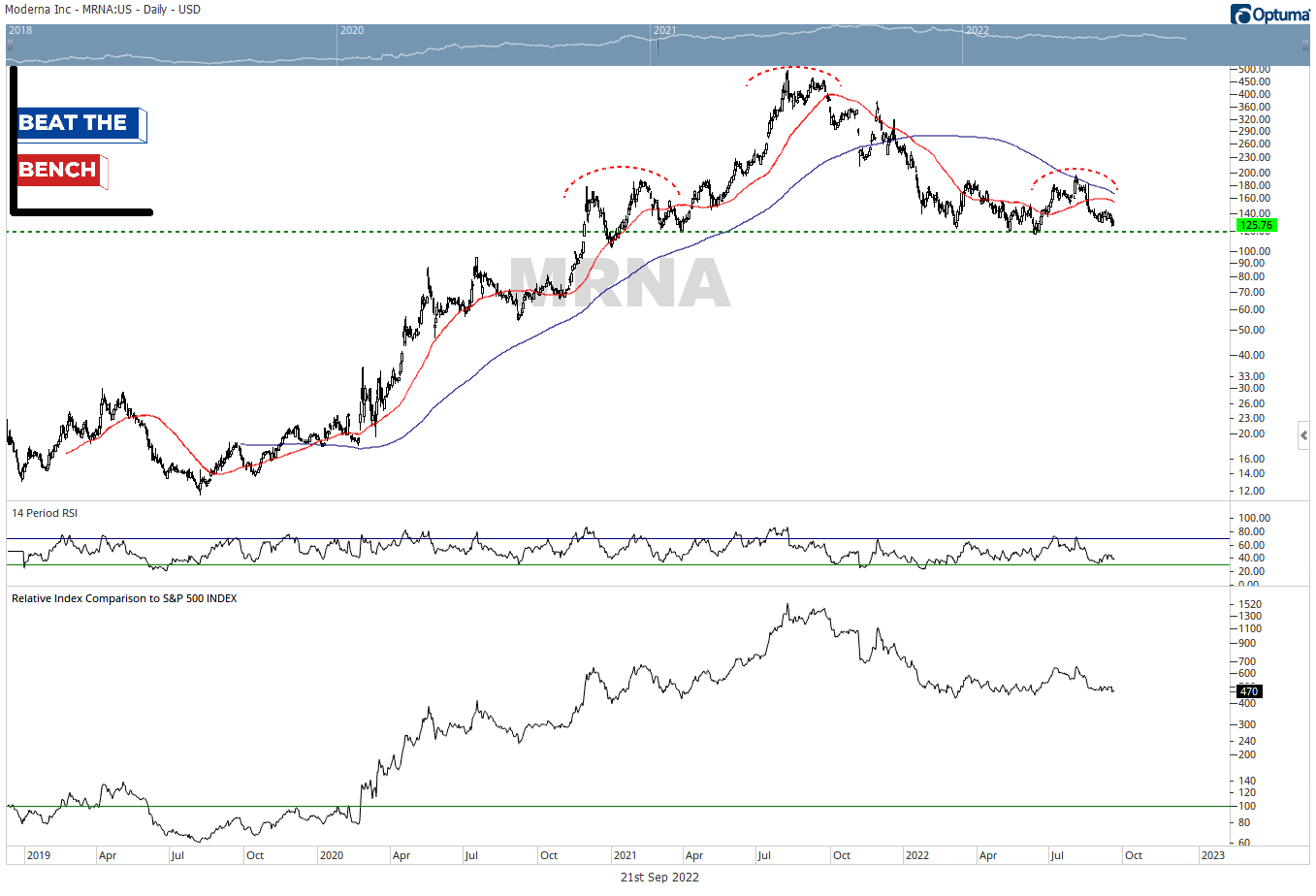This screenshot has width=1316, height=896.
Task: Click the 470 relative index value tag
Action: 1249,691
